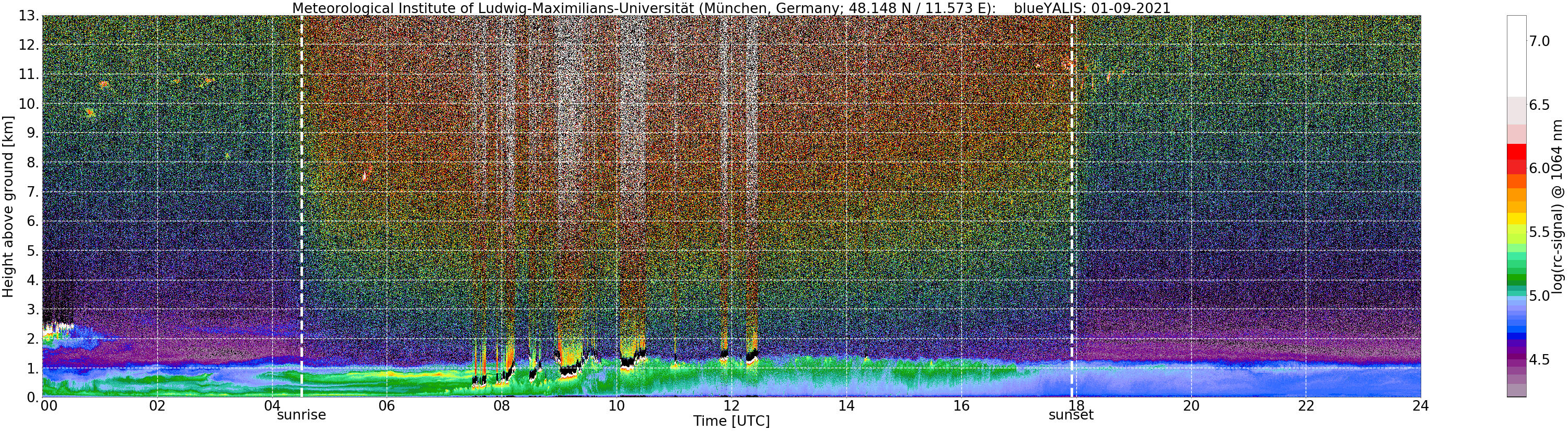Click the height-axis tick label '9.'
Screen dimensions: 1568x431
coord(32,133)
